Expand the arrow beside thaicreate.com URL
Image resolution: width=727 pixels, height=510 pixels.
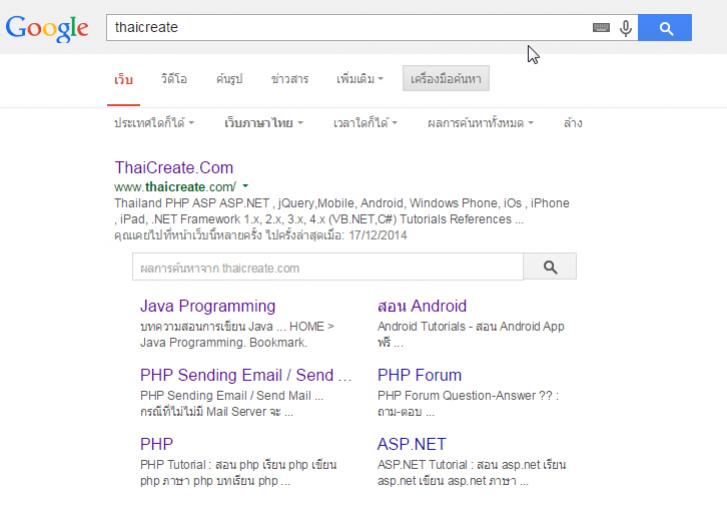tap(246, 186)
